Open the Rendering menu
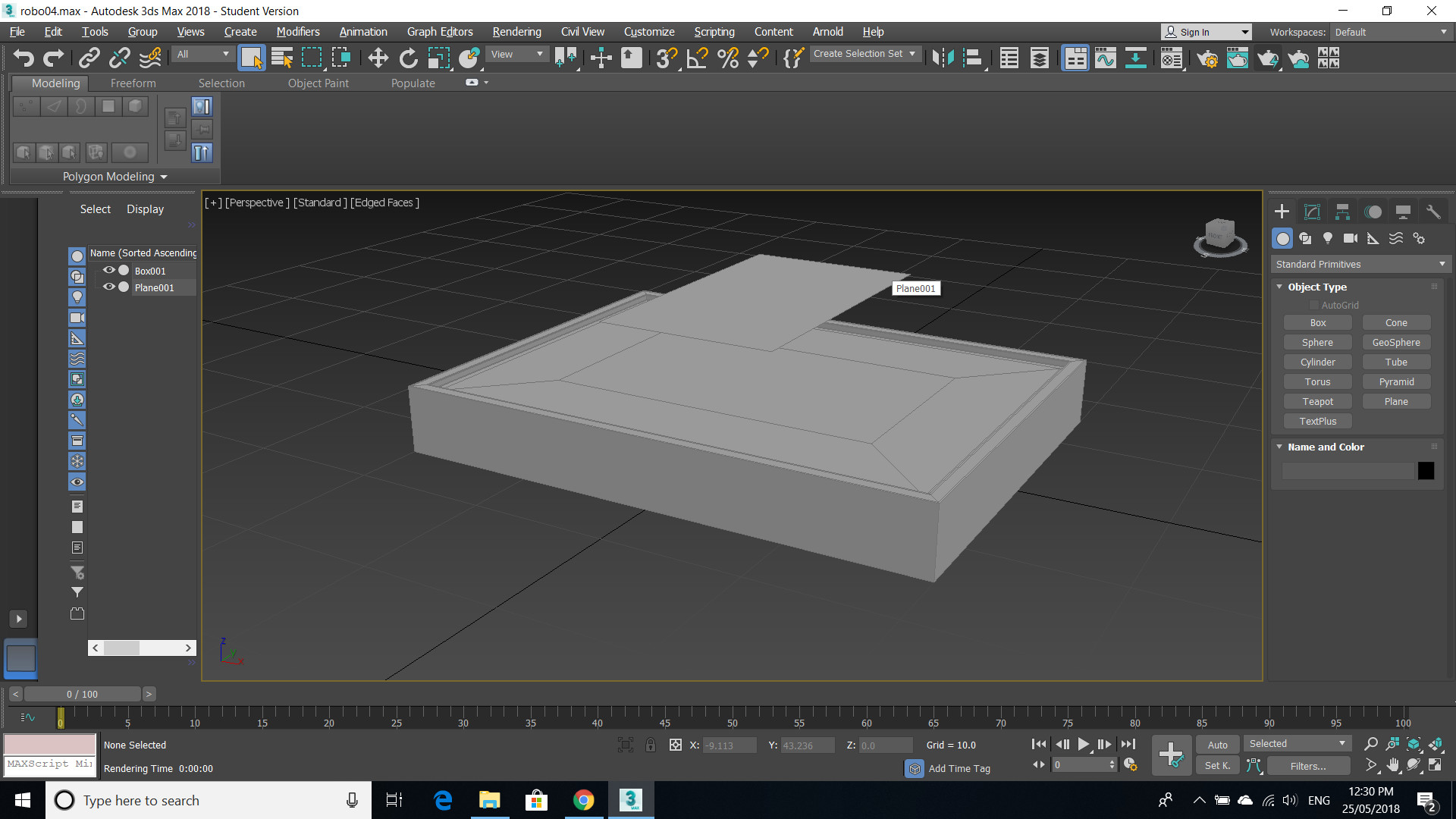The width and height of the screenshot is (1456, 819). pyautogui.click(x=516, y=32)
